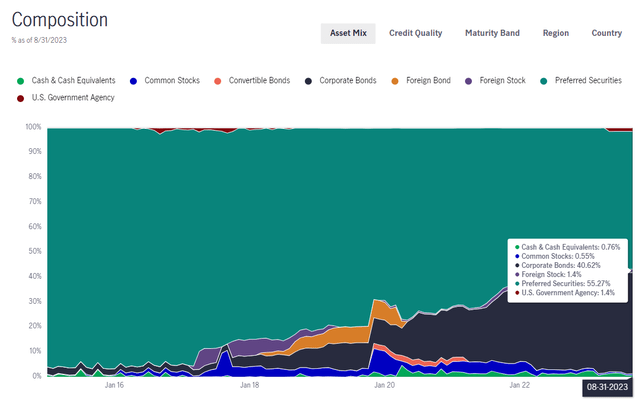The height and width of the screenshot is (399, 640).
Task: Select the active Asset Mix tab
Action: coord(348,33)
